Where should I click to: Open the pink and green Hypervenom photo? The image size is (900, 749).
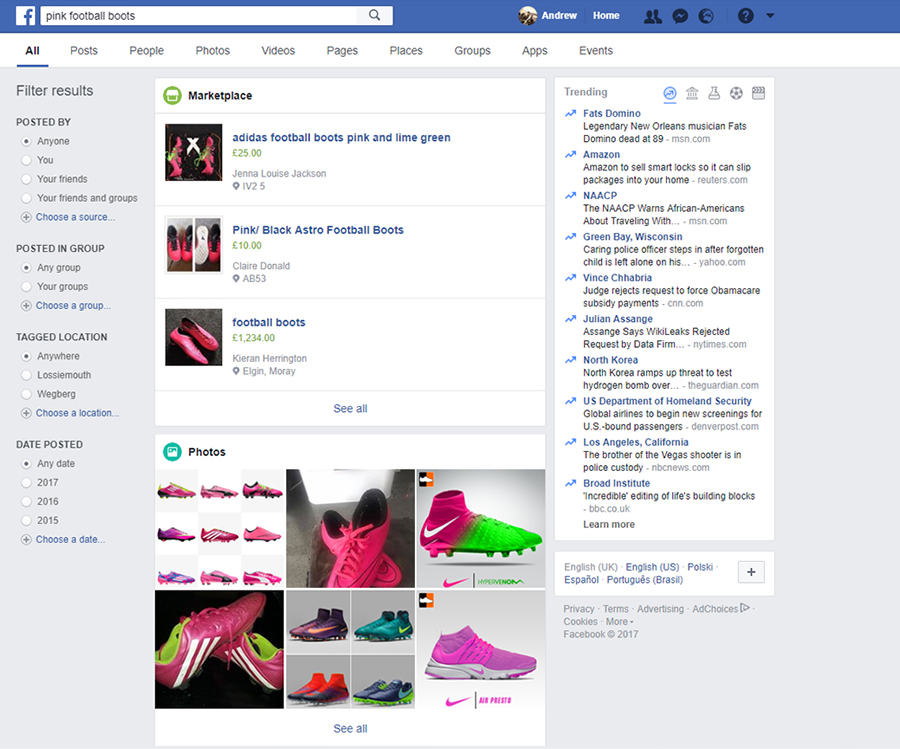[480, 529]
